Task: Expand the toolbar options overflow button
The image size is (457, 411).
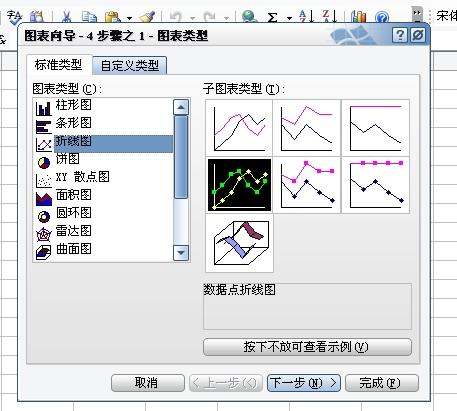Action: (417, 15)
